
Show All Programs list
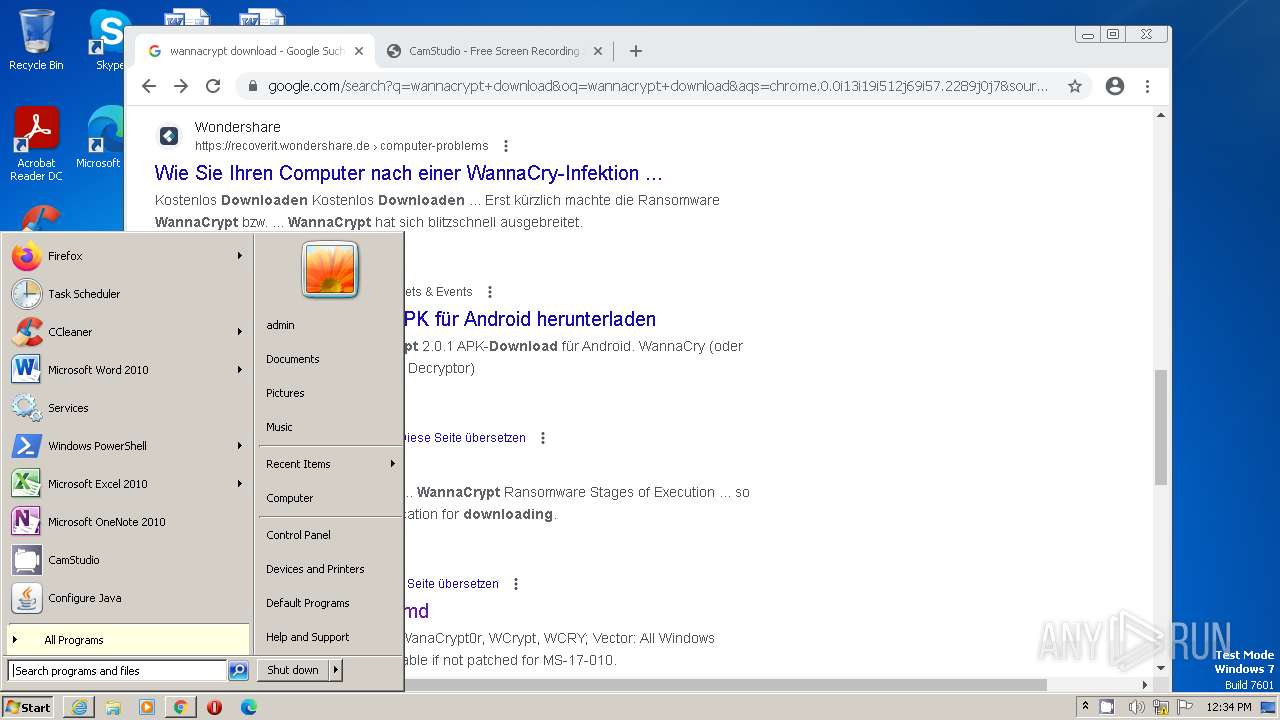click(x=128, y=640)
